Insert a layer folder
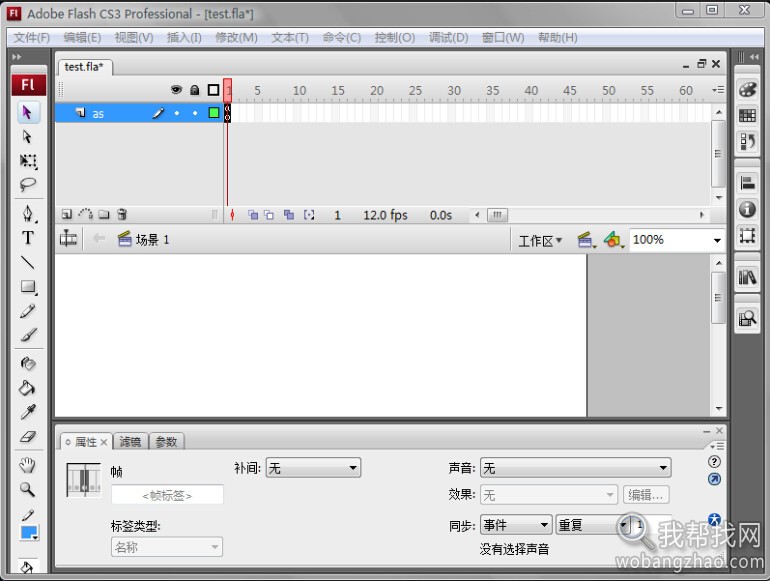The width and height of the screenshot is (770, 581). click(104, 214)
